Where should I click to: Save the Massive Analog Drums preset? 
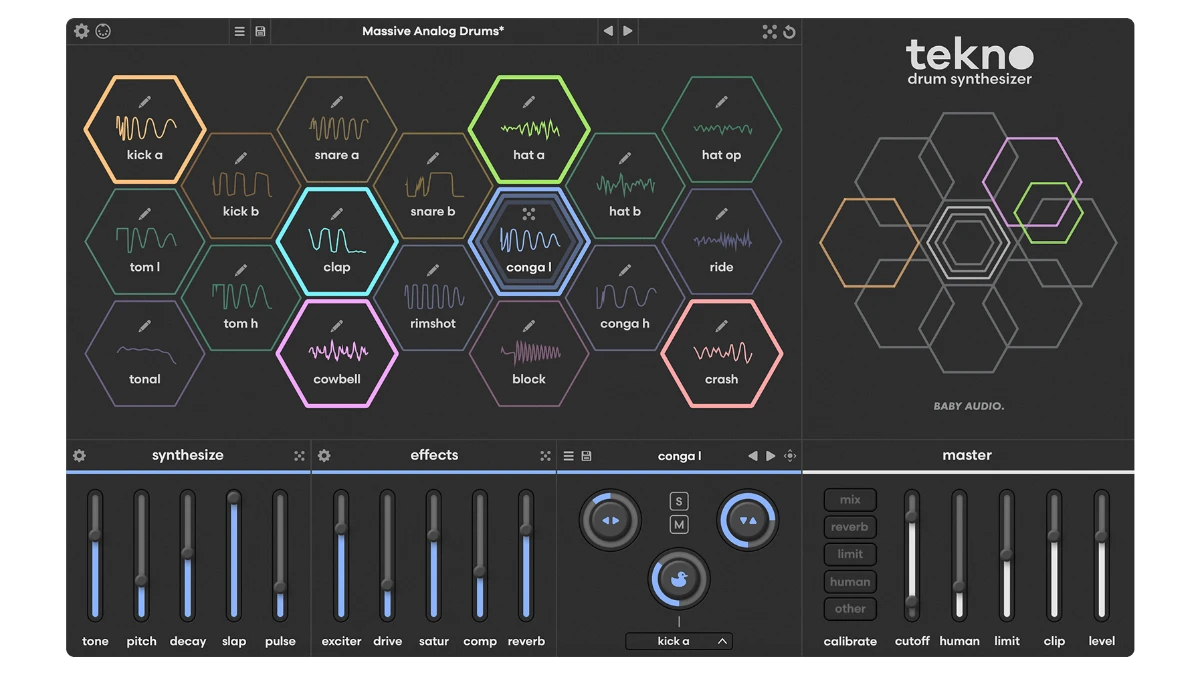pyautogui.click(x=260, y=31)
